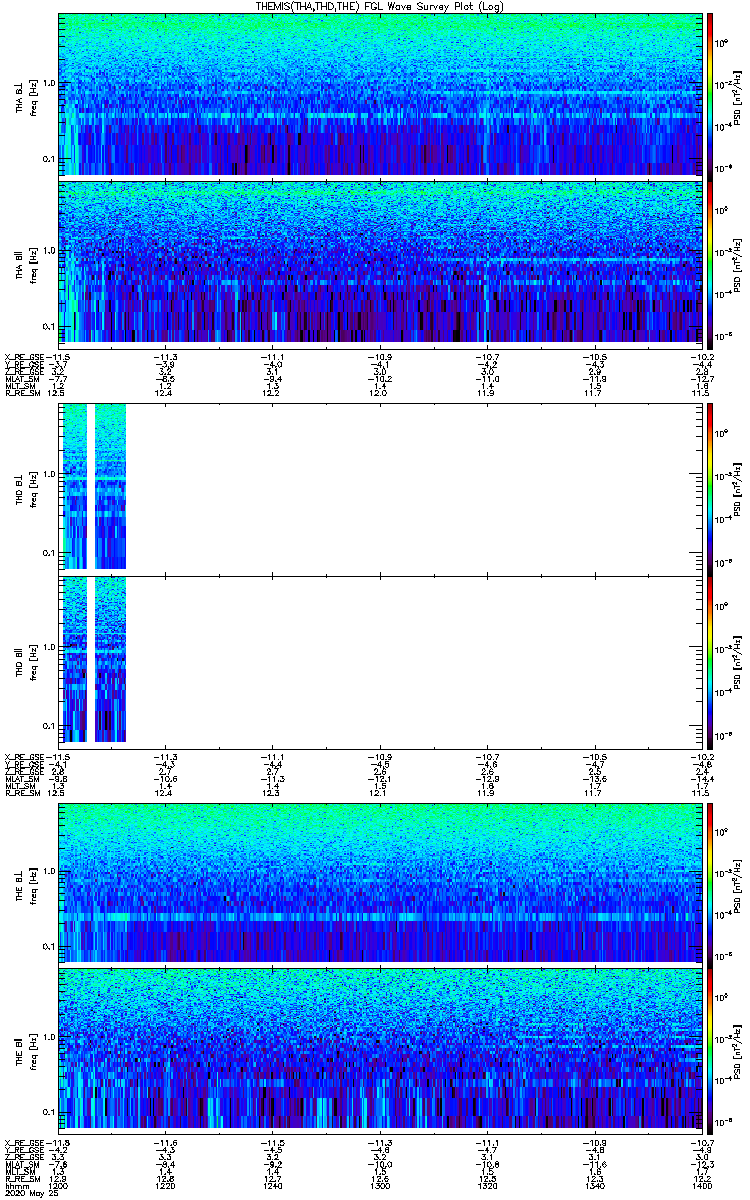Click the 1300 time tick label
Screen dimensions: 750x1200
(x=379, y=1185)
